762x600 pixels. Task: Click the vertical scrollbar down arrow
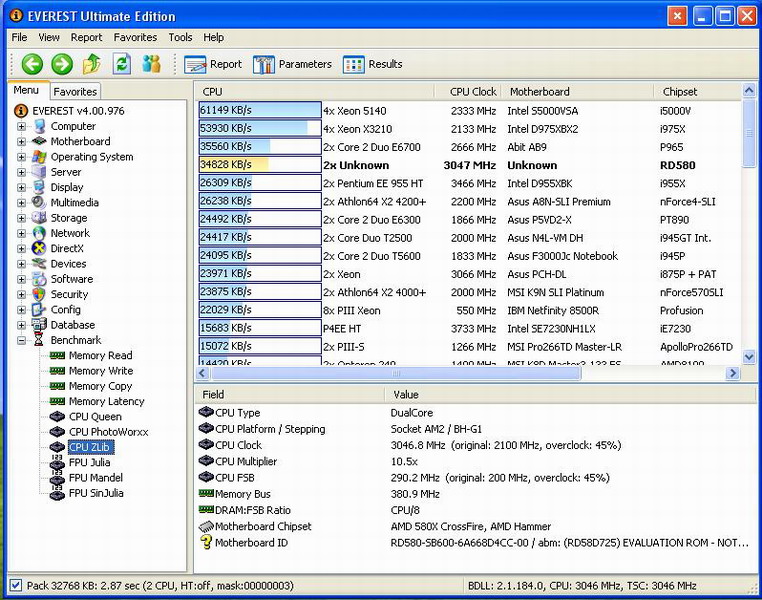pyautogui.click(x=749, y=357)
